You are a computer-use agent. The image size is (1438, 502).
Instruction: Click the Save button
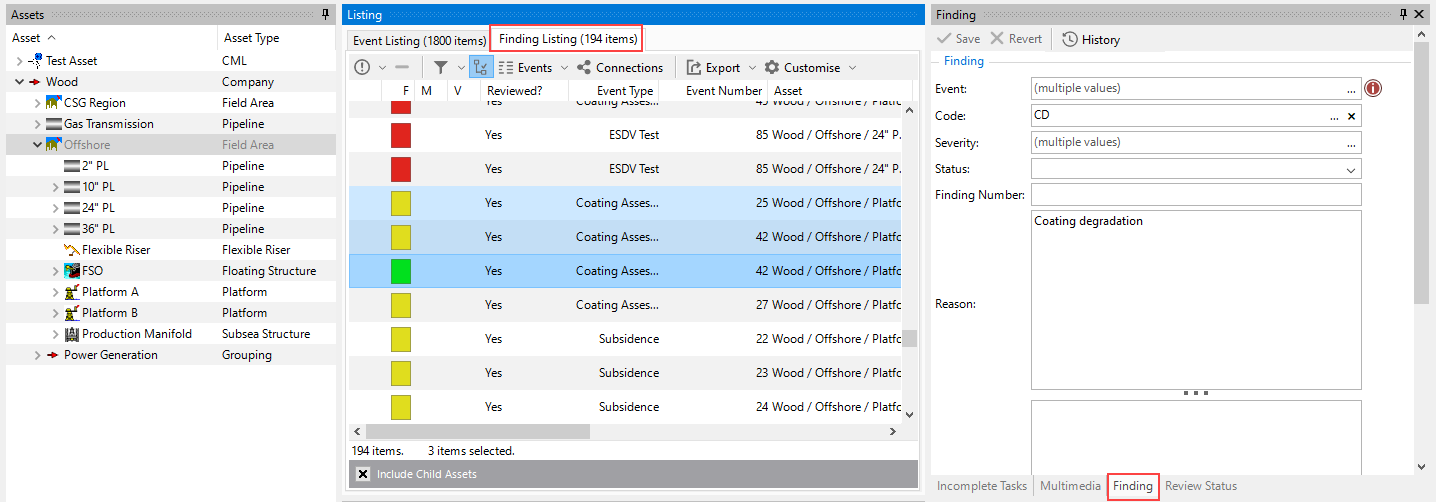(x=958, y=39)
